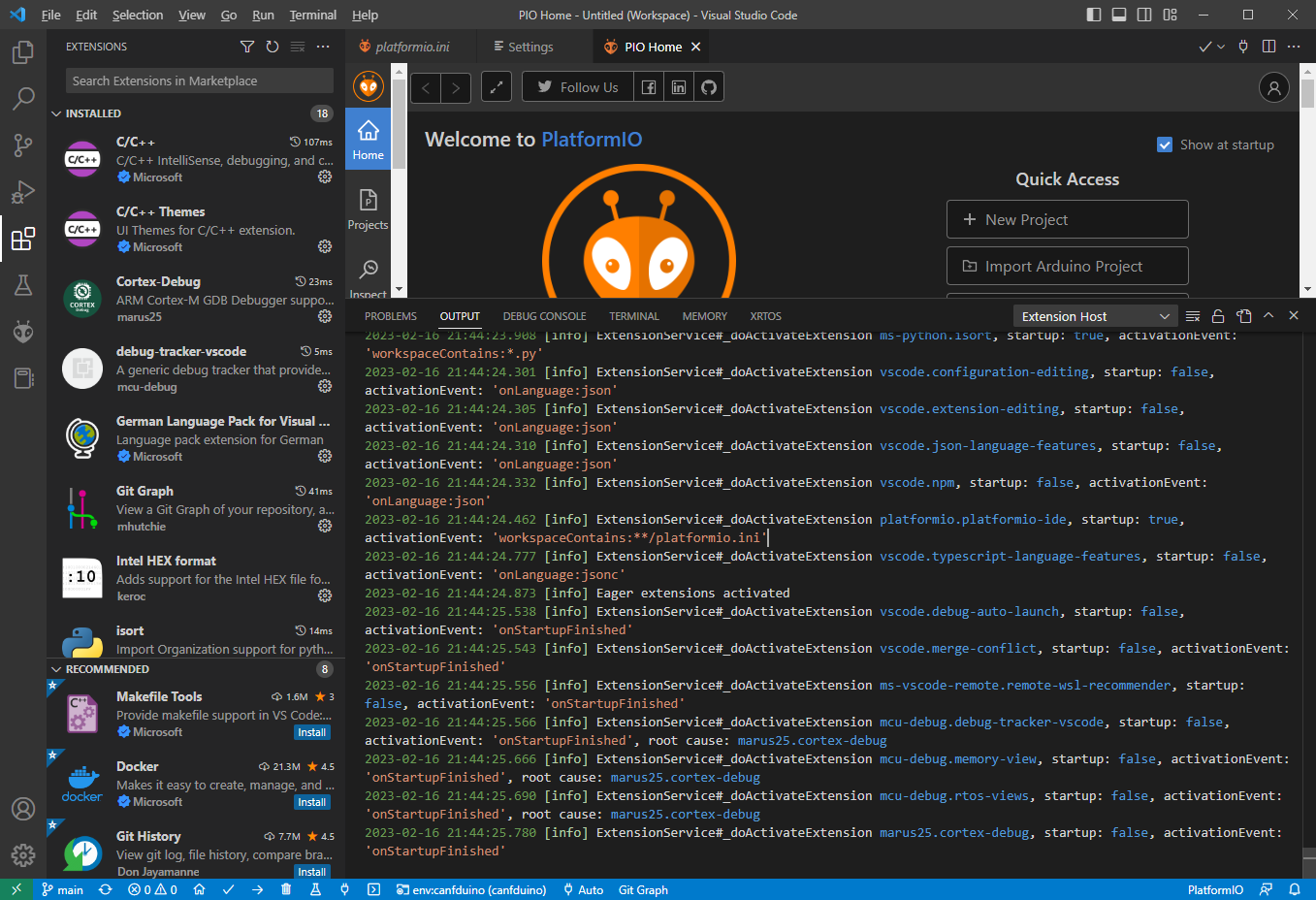
Task: Click PlatformIO Clean trash icon in status bar
Action: pos(286,889)
